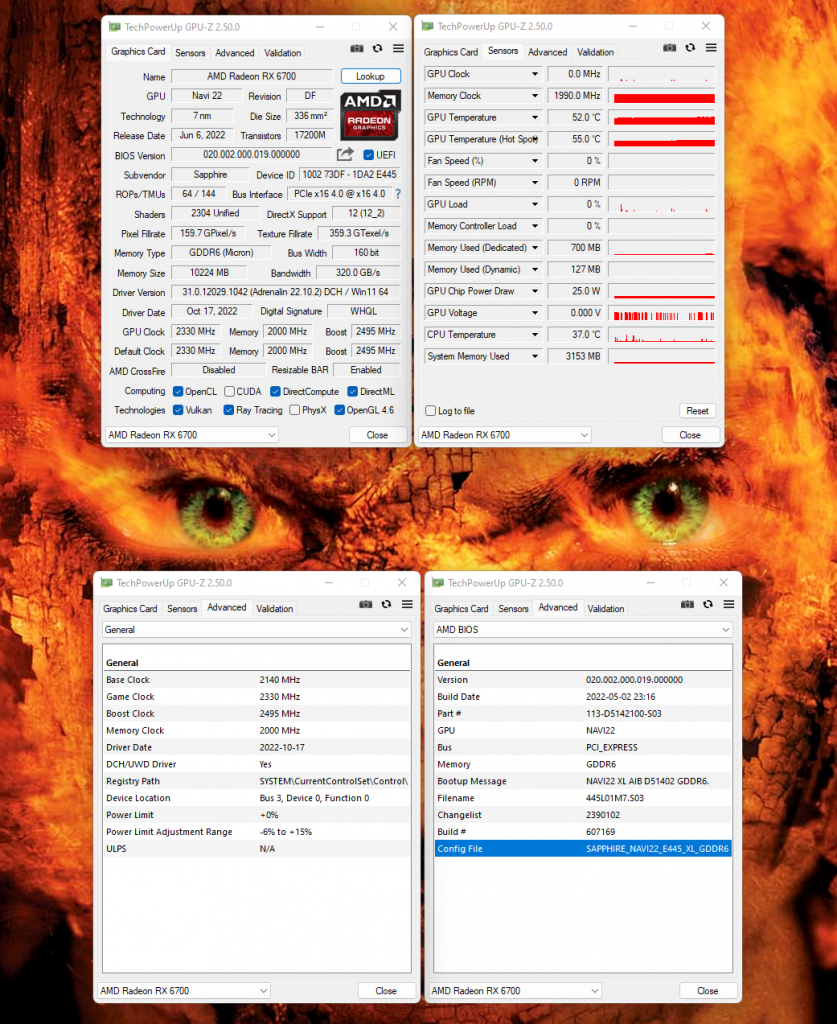Screen dimensions: 837x1024
Task: Click the Reset button in Sensors window
Action: [x=697, y=411]
